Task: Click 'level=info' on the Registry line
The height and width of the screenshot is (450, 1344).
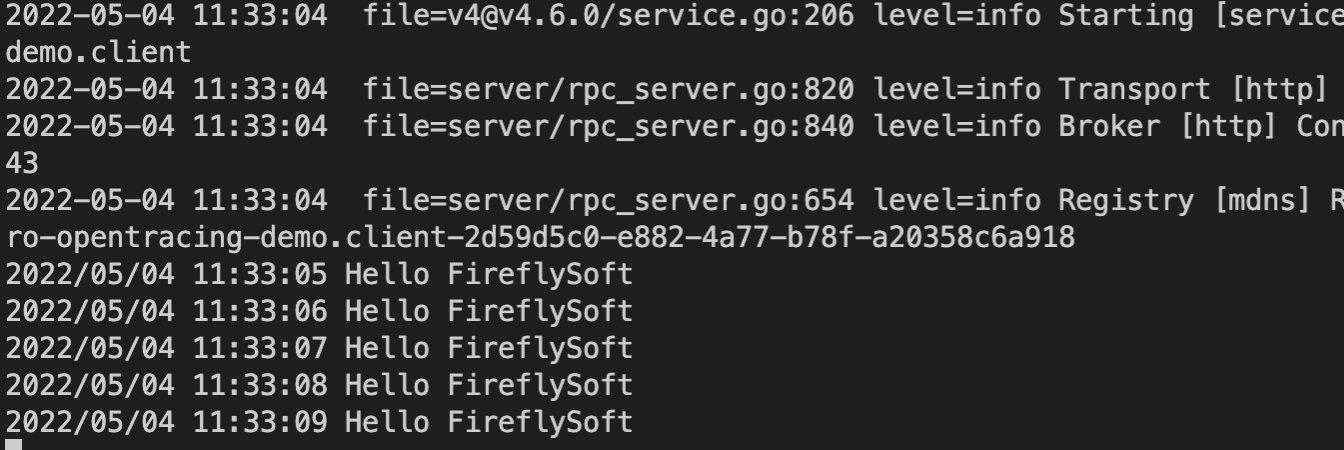Action: [958, 201]
